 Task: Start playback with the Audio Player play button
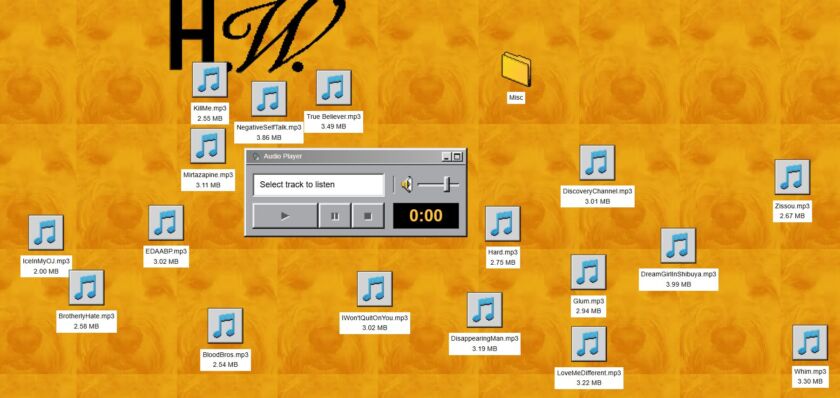pos(285,216)
